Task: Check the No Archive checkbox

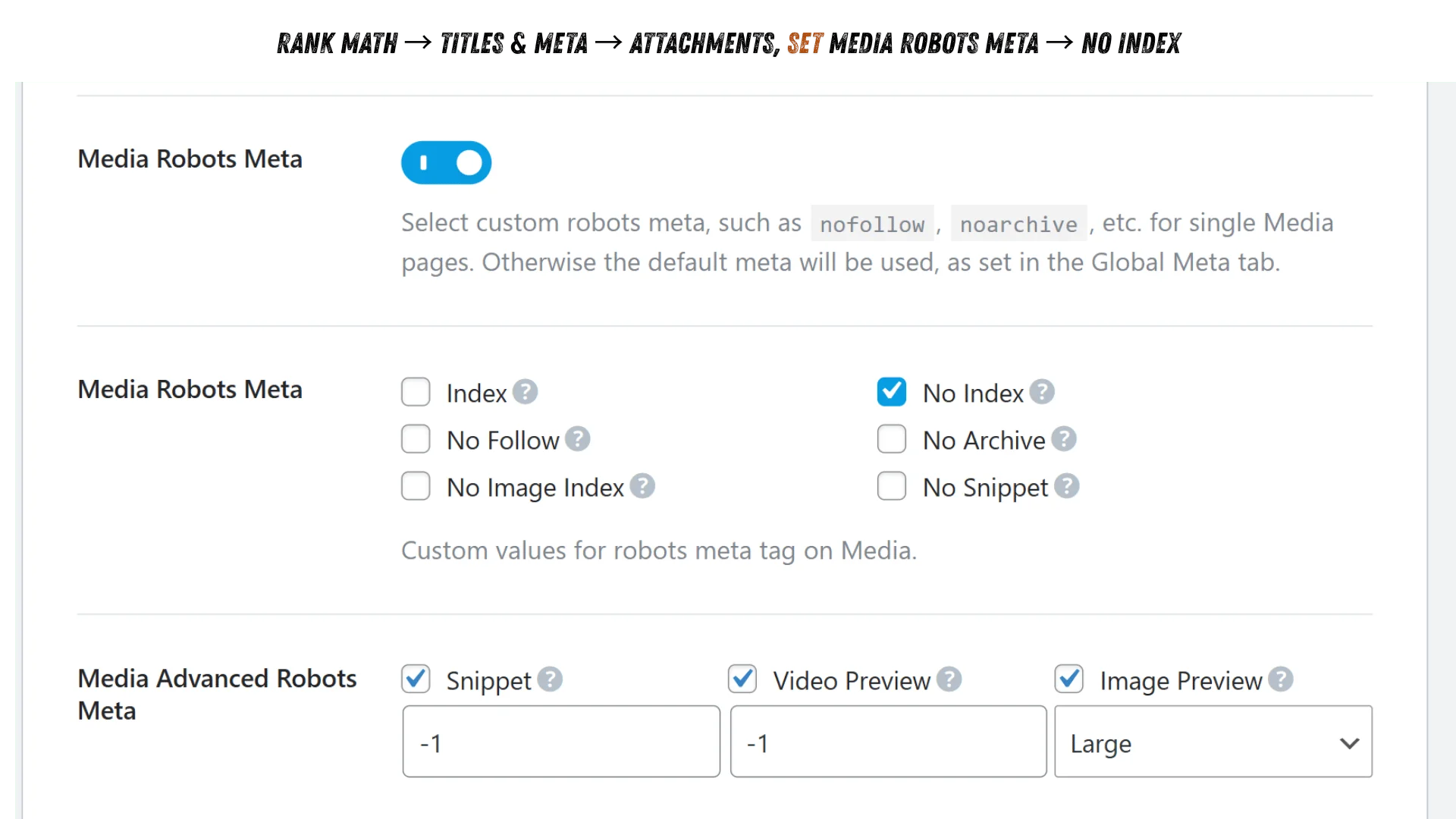Action: pyautogui.click(x=891, y=439)
